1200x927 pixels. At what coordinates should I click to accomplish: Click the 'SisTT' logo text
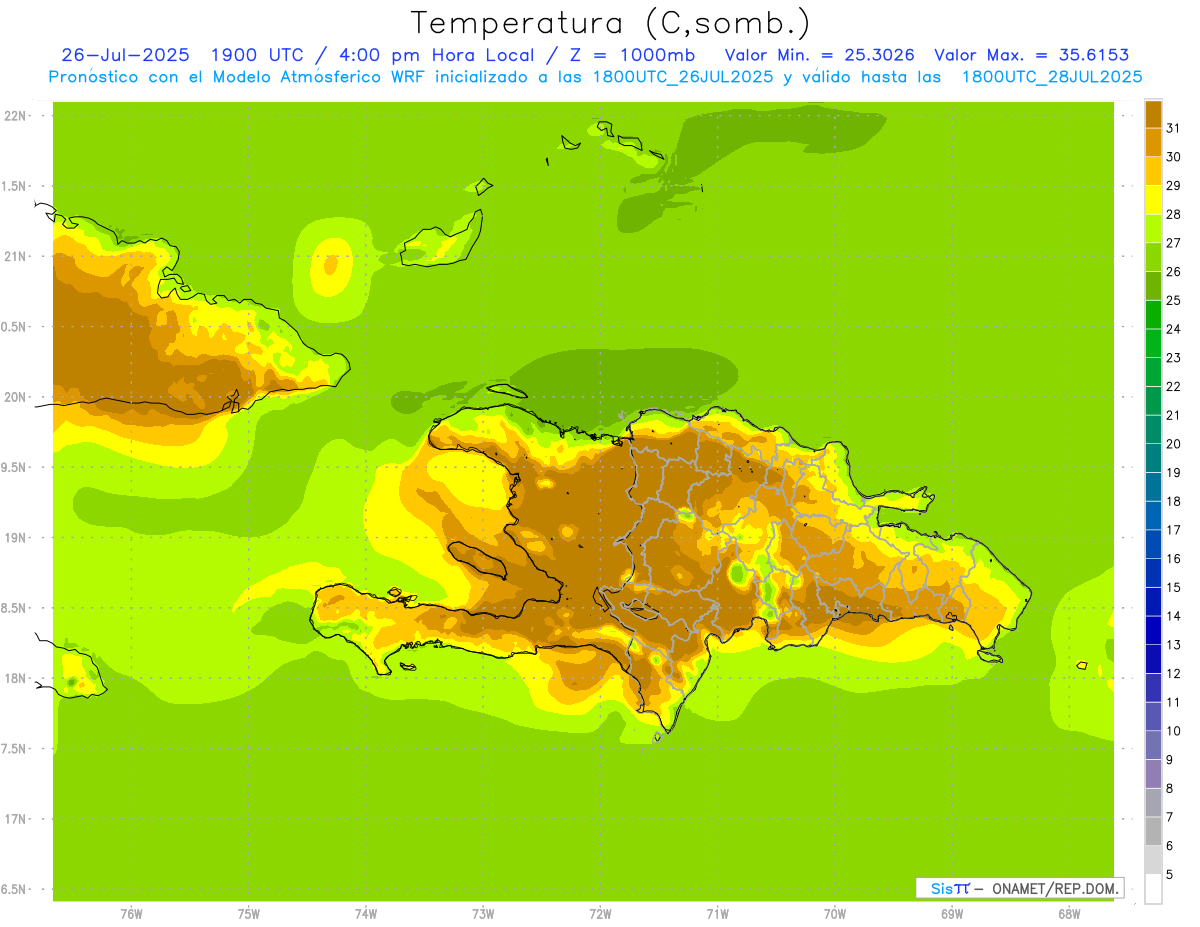click(x=949, y=888)
